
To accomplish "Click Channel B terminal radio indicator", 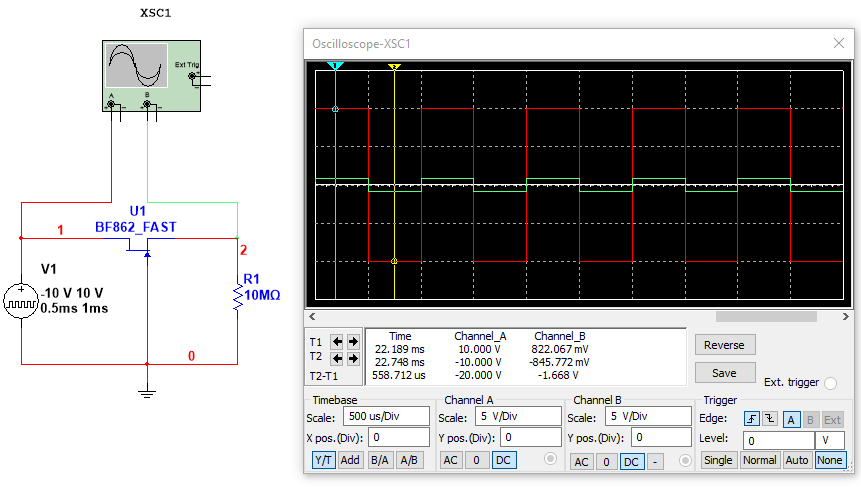I will click(x=685, y=461).
